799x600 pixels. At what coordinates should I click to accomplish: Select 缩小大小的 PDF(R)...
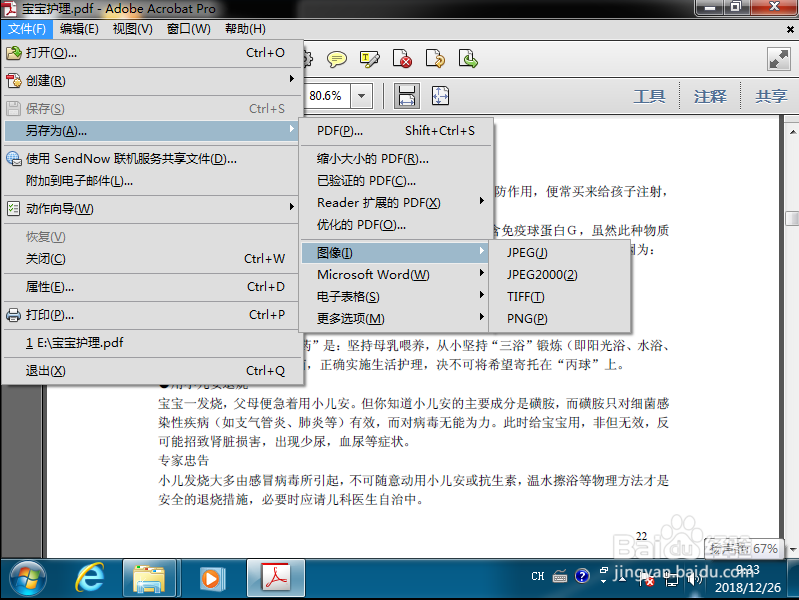396,159
